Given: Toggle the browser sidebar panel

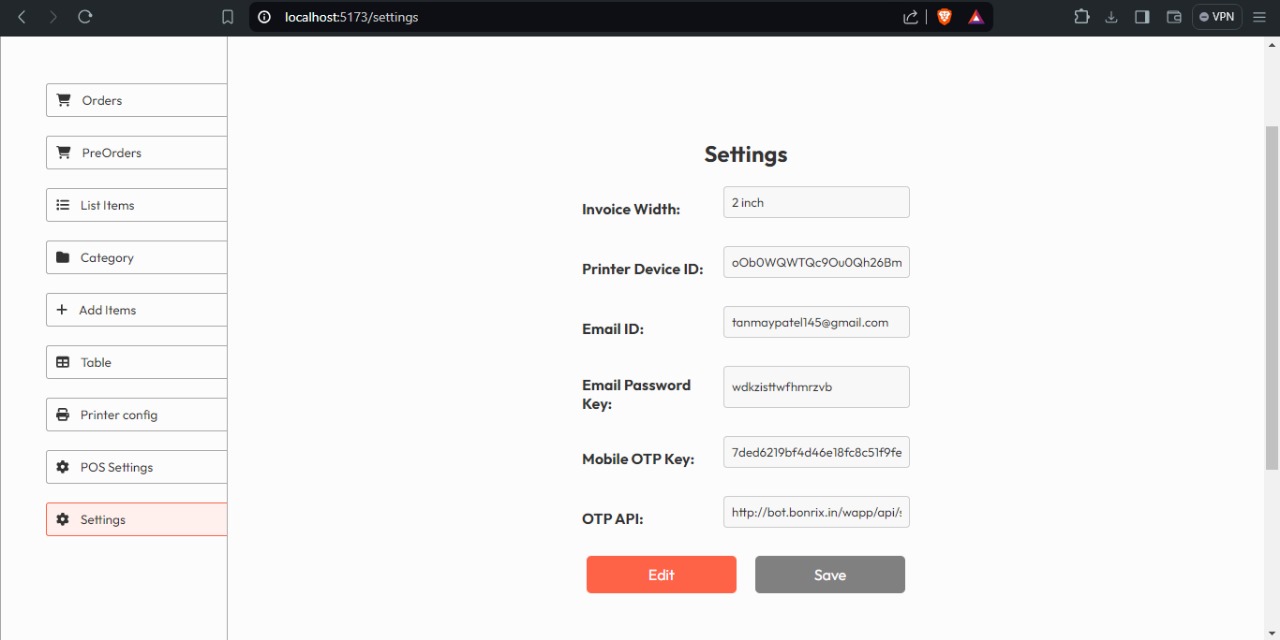Looking at the screenshot, I should (x=1142, y=17).
